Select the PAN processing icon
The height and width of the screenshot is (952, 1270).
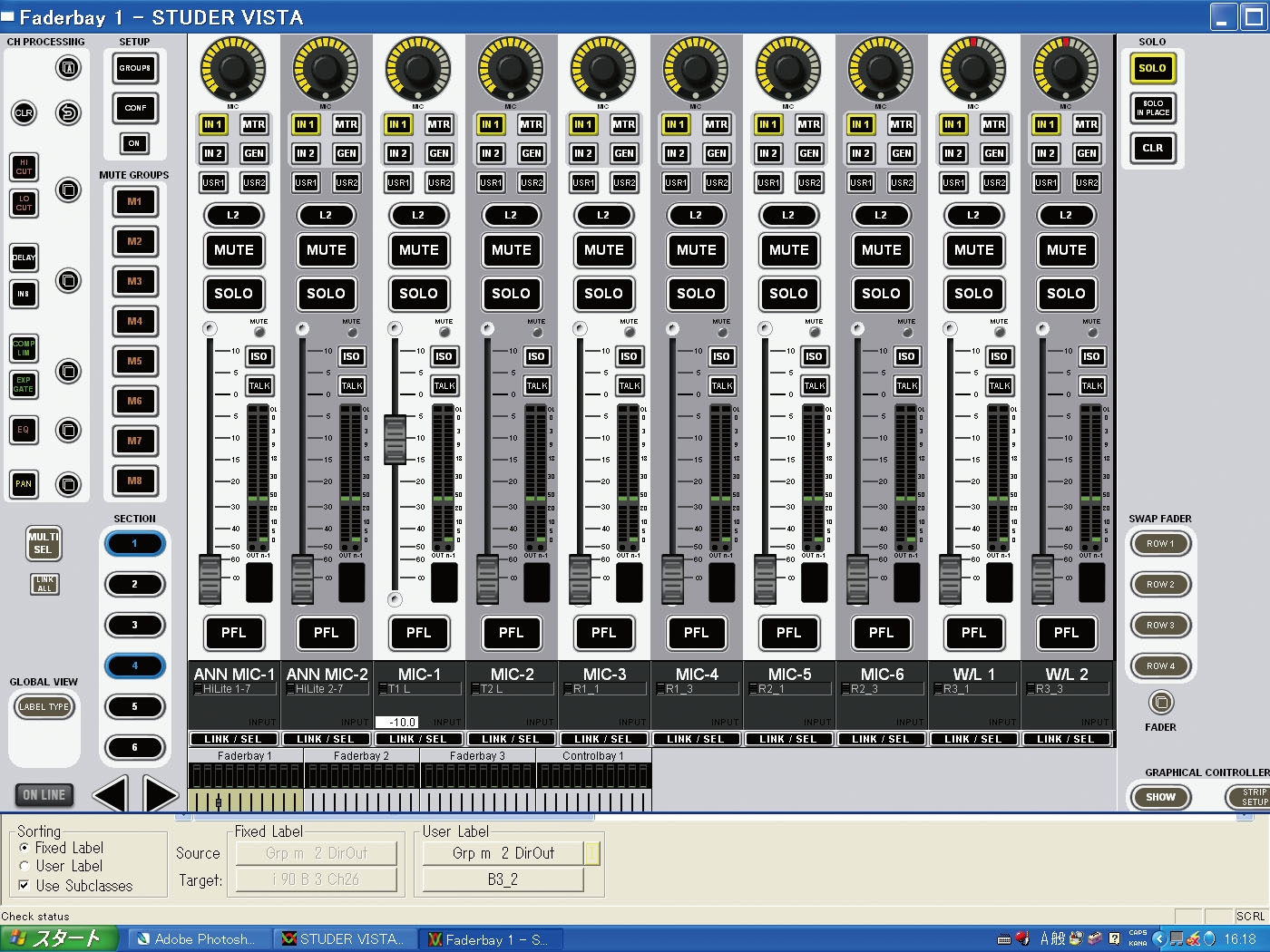pos(24,484)
